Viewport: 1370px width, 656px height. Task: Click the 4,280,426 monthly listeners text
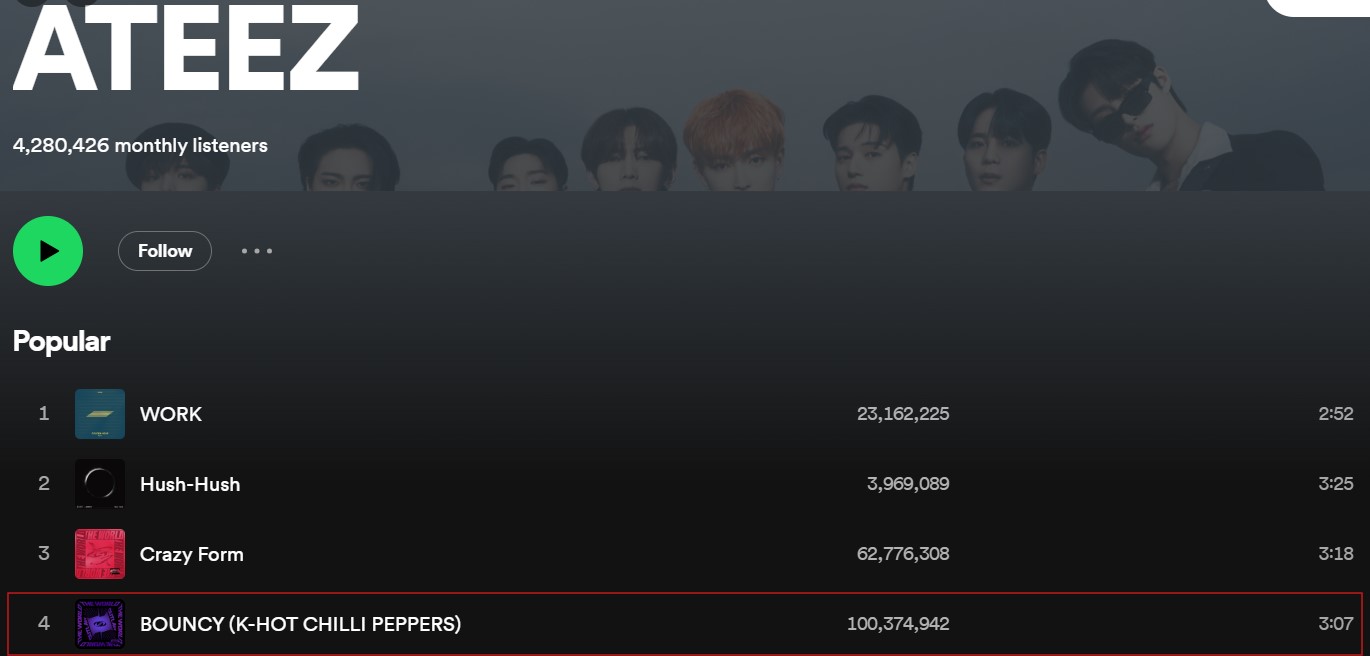point(140,146)
